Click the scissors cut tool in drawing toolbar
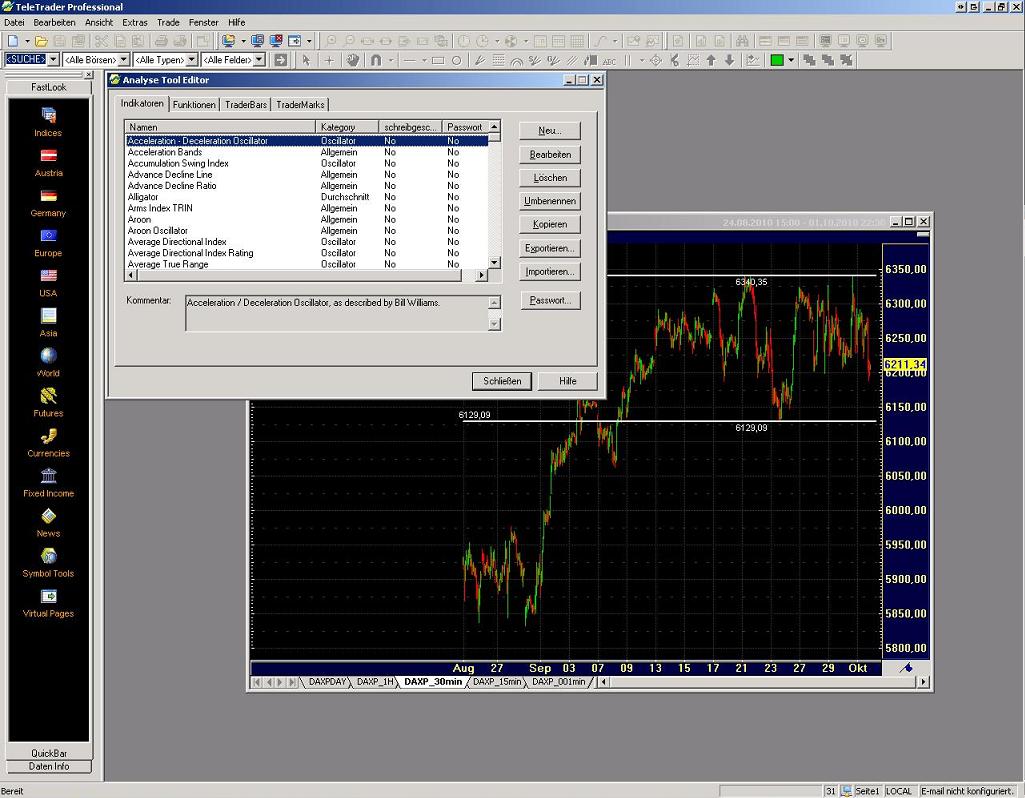 [x=675, y=60]
